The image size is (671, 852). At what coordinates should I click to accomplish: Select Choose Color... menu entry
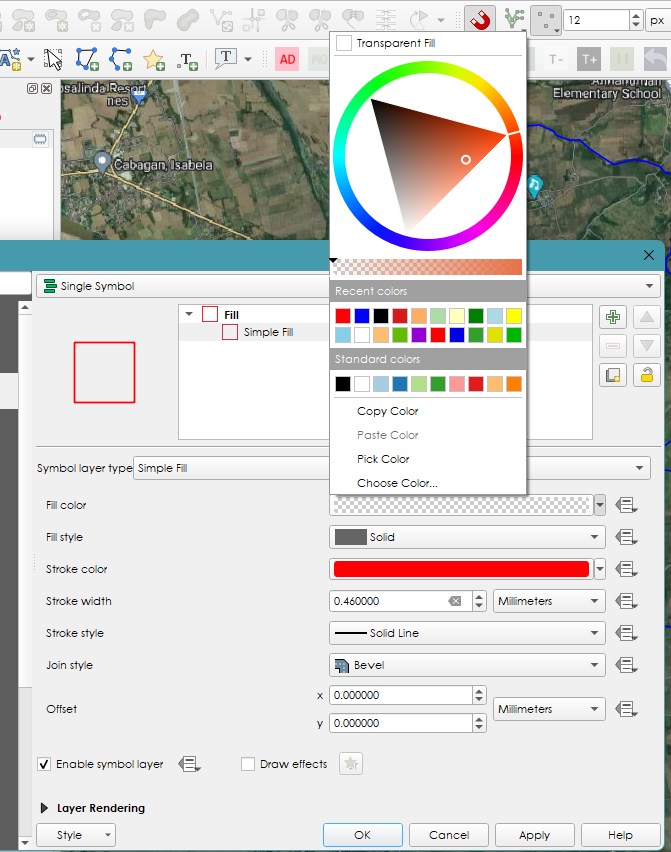coord(397,483)
